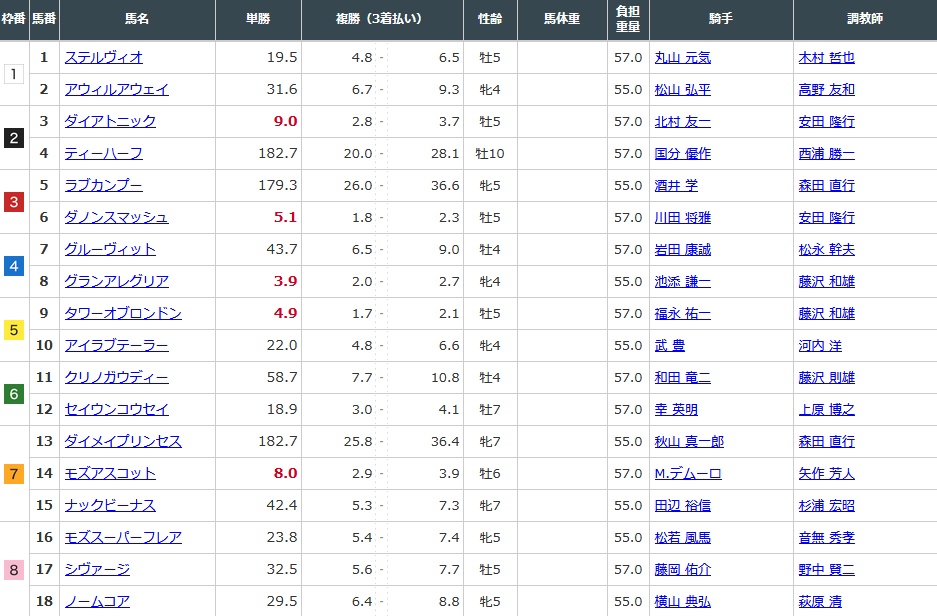Image resolution: width=937 pixels, height=616 pixels.
Task: Open trainer link 木村 哲也
Action: 826,58
